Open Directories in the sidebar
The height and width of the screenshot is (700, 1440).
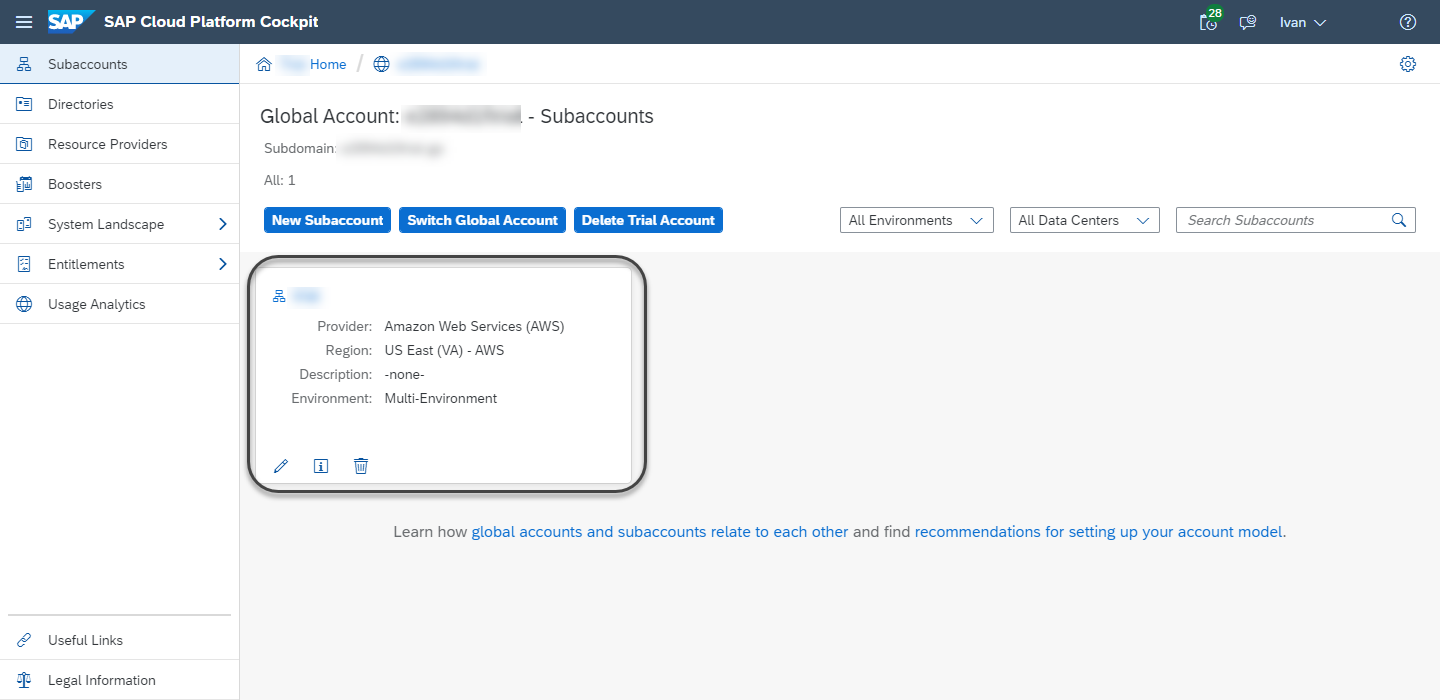120,104
